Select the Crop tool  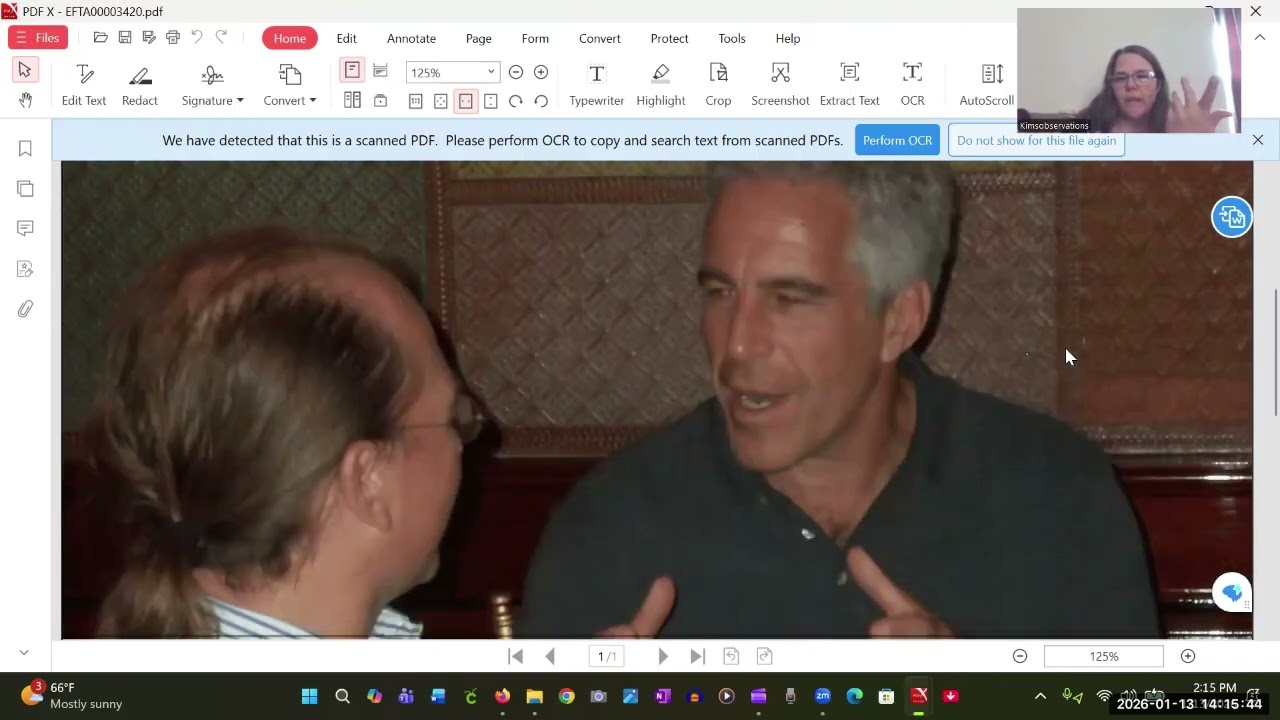tap(718, 85)
